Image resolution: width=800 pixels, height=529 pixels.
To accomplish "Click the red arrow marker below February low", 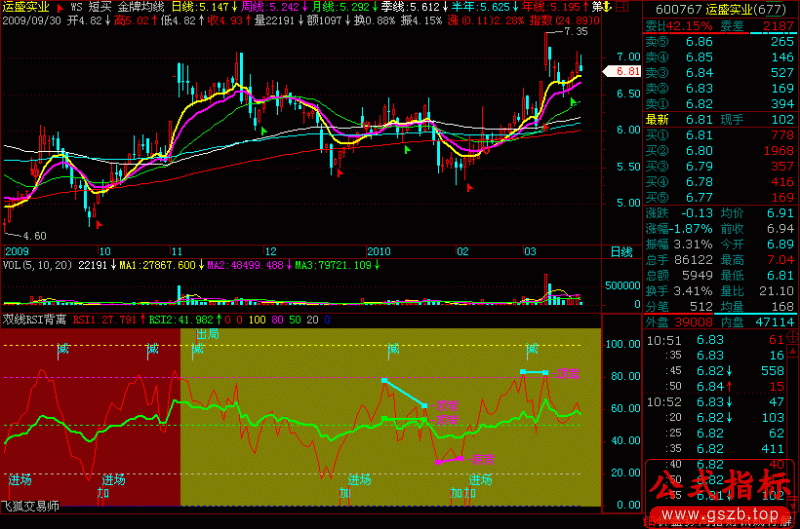I will pos(469,185).
